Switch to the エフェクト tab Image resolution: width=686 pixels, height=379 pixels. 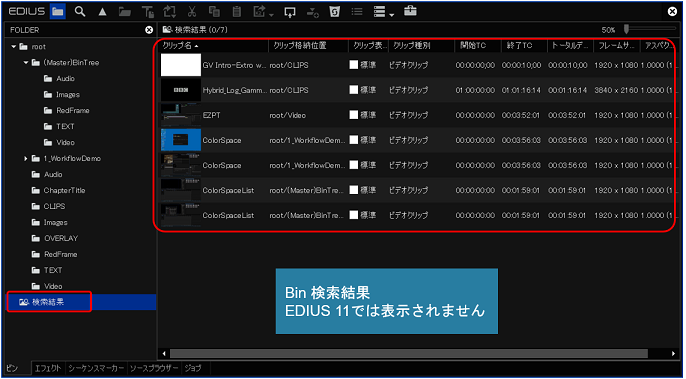click(48, 368)
